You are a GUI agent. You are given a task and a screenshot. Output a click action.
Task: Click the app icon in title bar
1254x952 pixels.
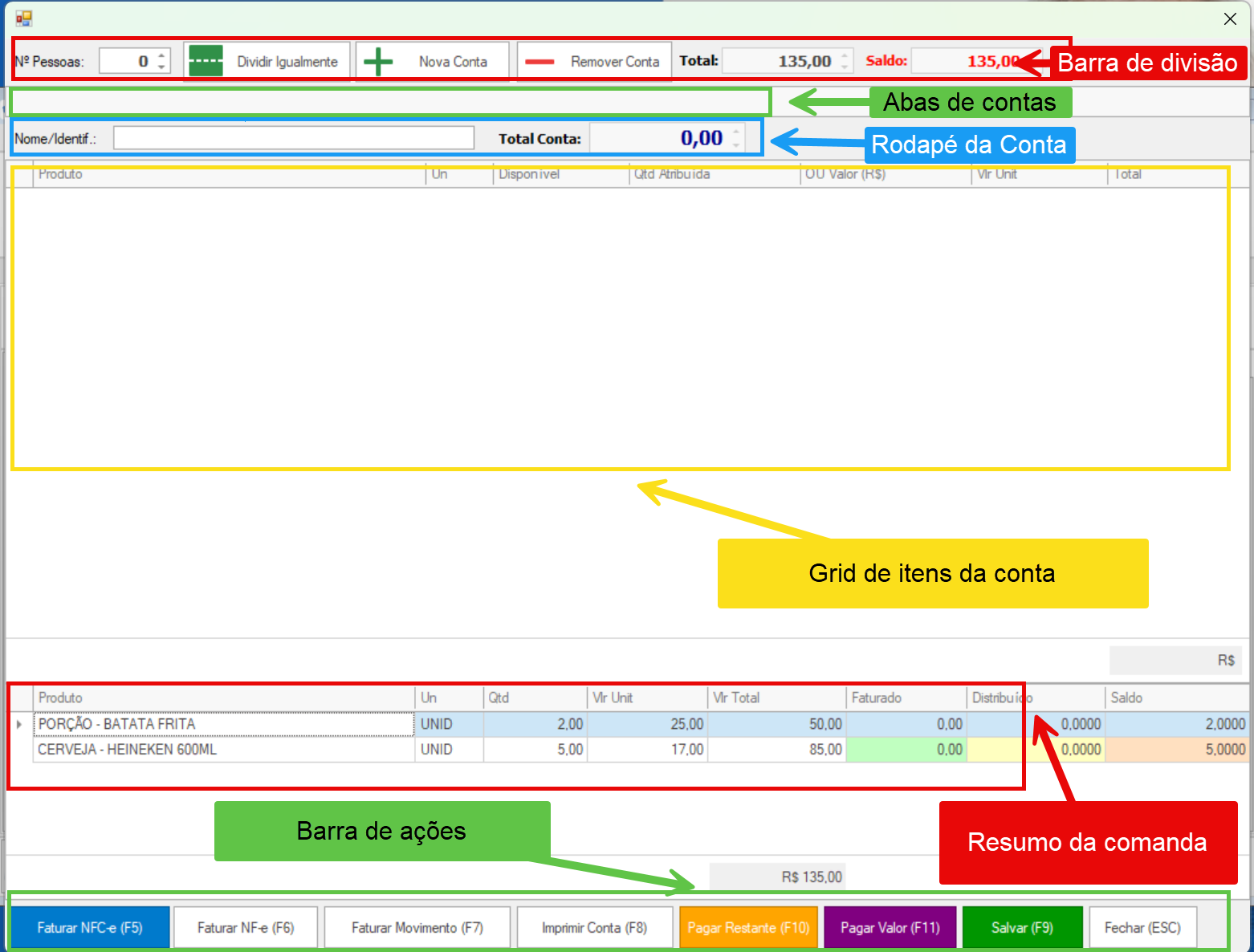23,18
